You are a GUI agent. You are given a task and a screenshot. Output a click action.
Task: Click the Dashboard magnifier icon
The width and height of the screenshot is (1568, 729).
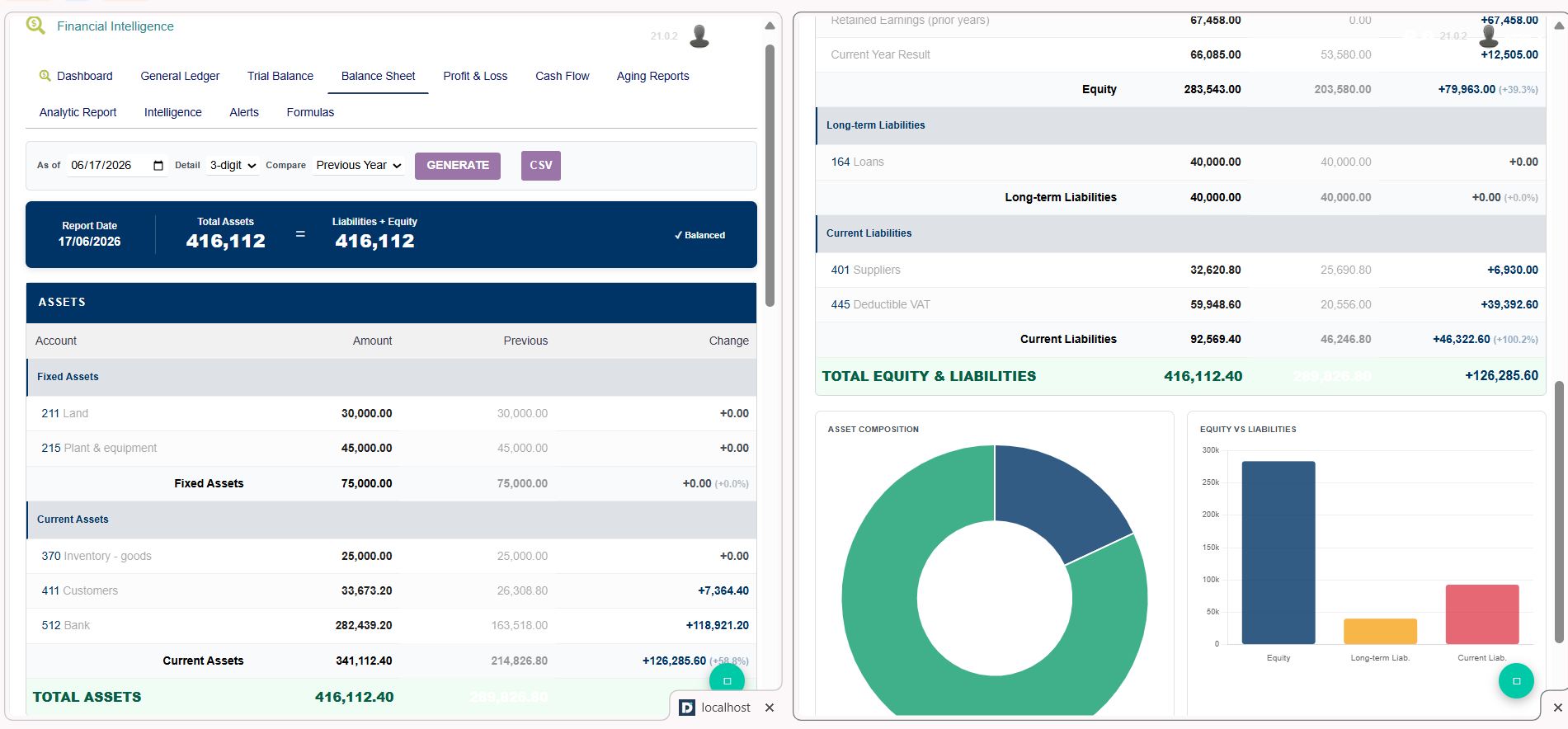pyautogui.click(x=45, y=76)
